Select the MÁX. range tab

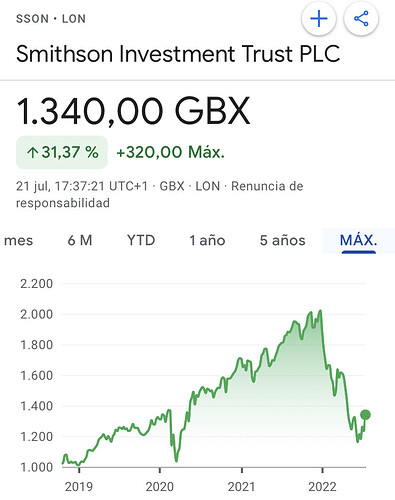[359, 241]
